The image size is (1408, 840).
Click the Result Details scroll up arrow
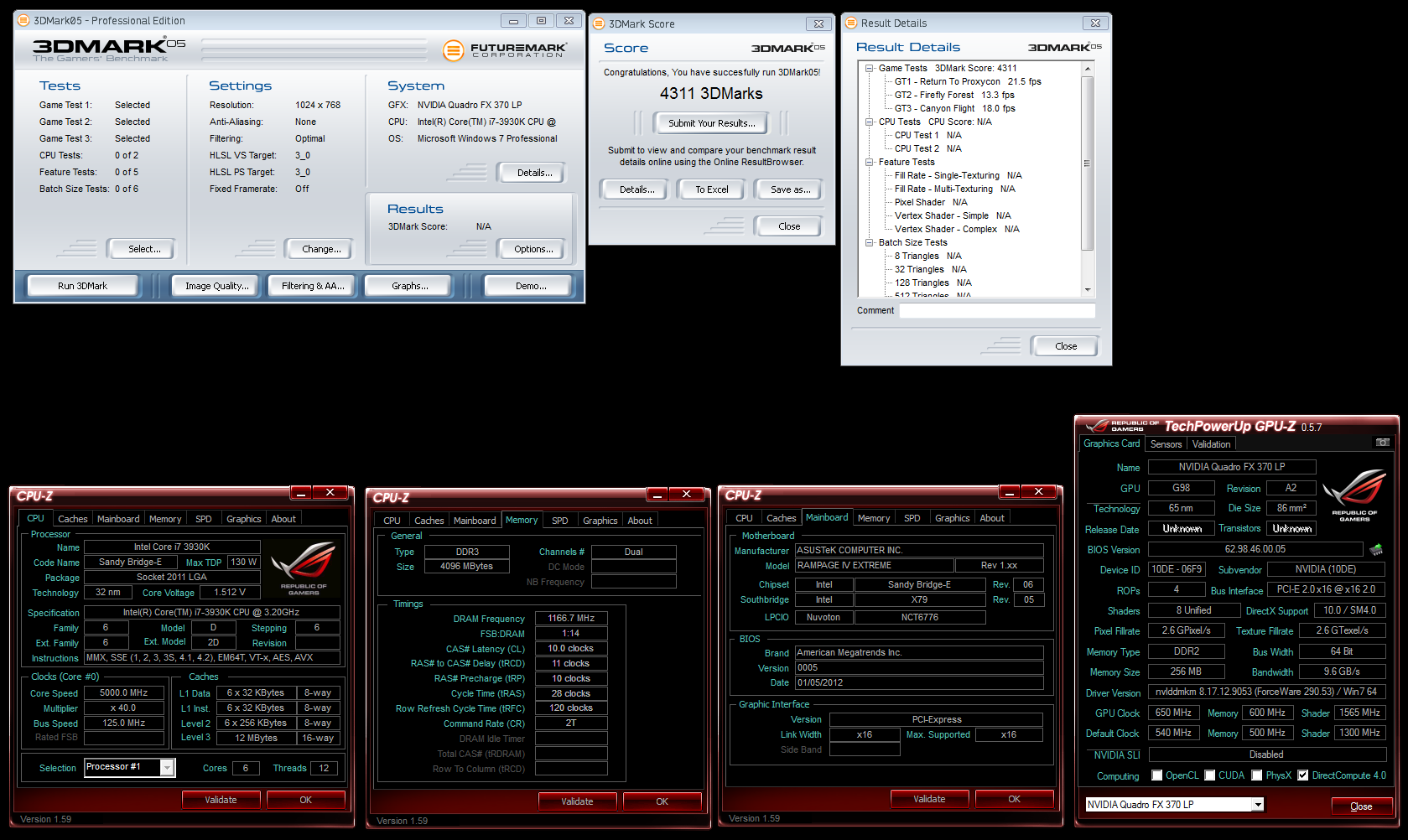1088,69
